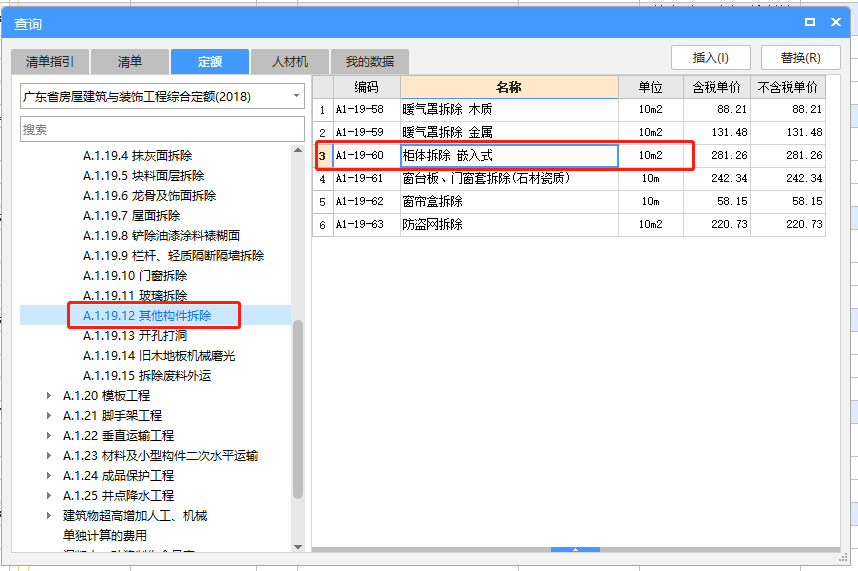This screenshot has height=571, width=858.
Task: Select A.1.19.12 其他构件拆除
Action: (147, 316)
